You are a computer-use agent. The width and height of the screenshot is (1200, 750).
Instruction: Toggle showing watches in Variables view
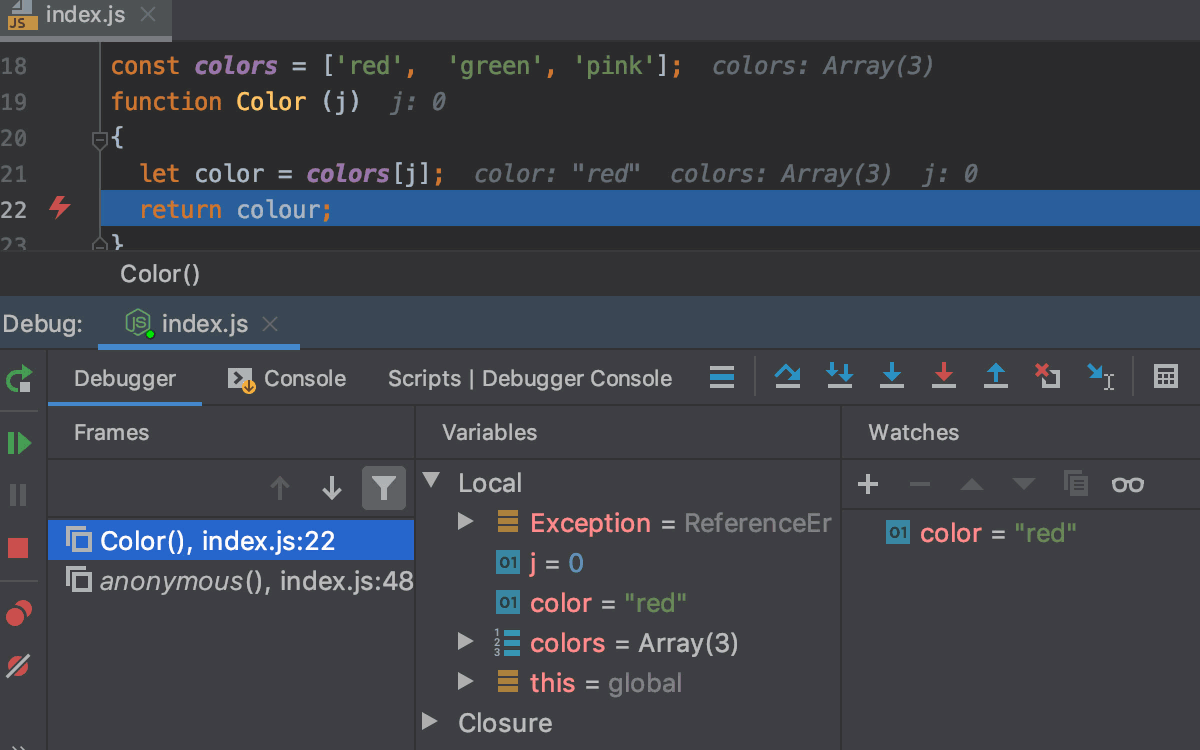[1128, 484]
